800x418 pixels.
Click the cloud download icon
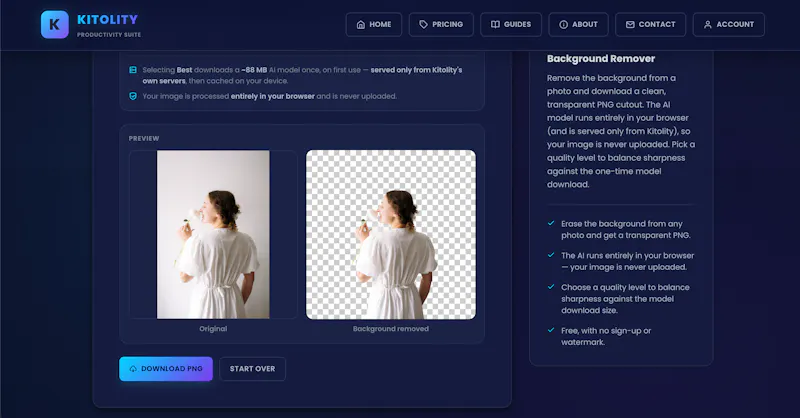pyautogui.click(x=133, y=368)
